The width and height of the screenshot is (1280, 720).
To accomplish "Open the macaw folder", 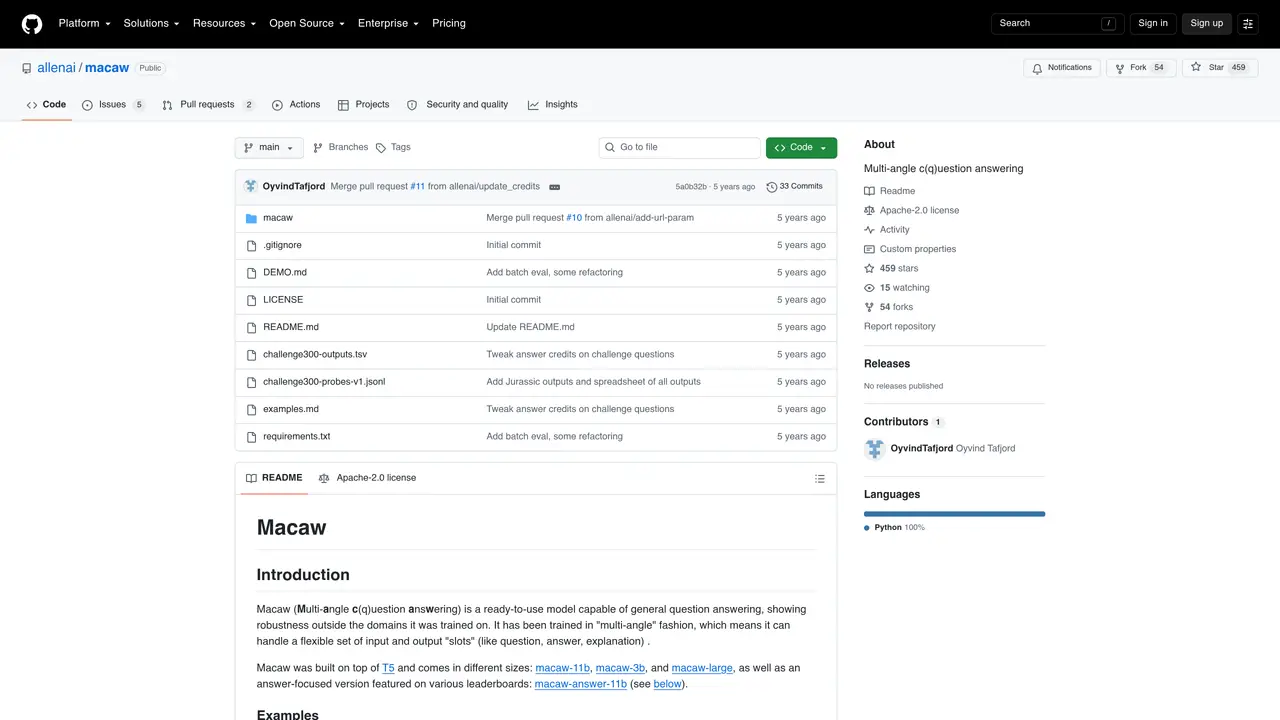I will (x=278, y=218).
